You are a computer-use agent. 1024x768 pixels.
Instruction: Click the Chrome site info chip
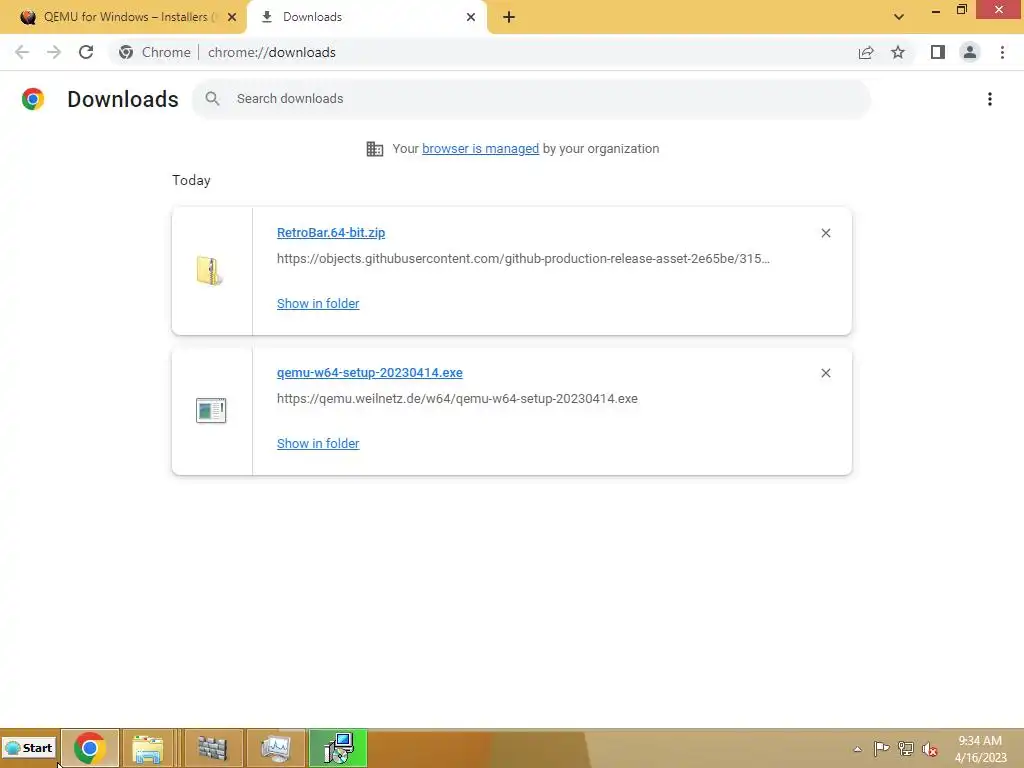pyautogui.click(x=154, y=52)
